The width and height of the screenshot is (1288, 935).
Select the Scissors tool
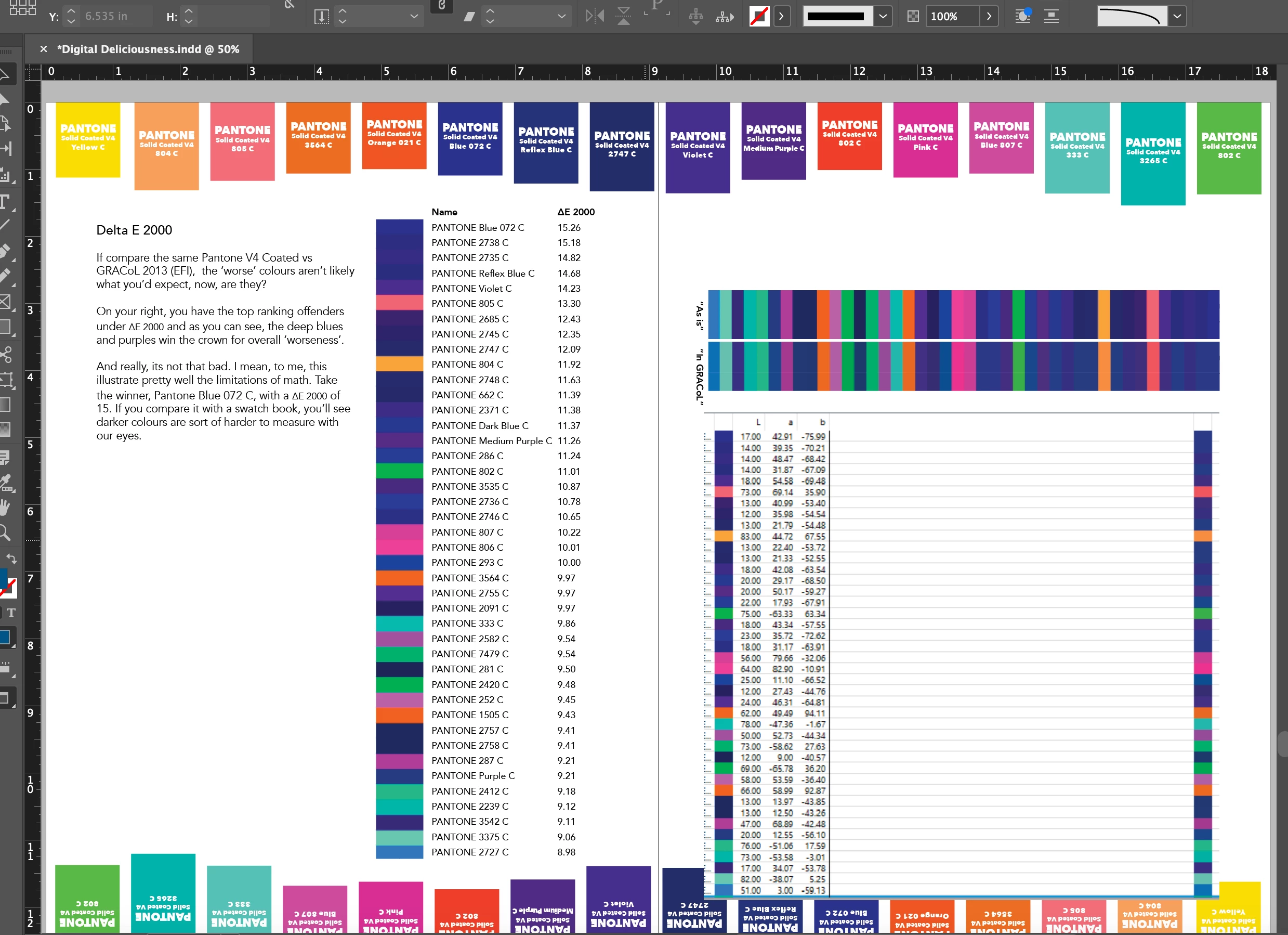(6, 355)
